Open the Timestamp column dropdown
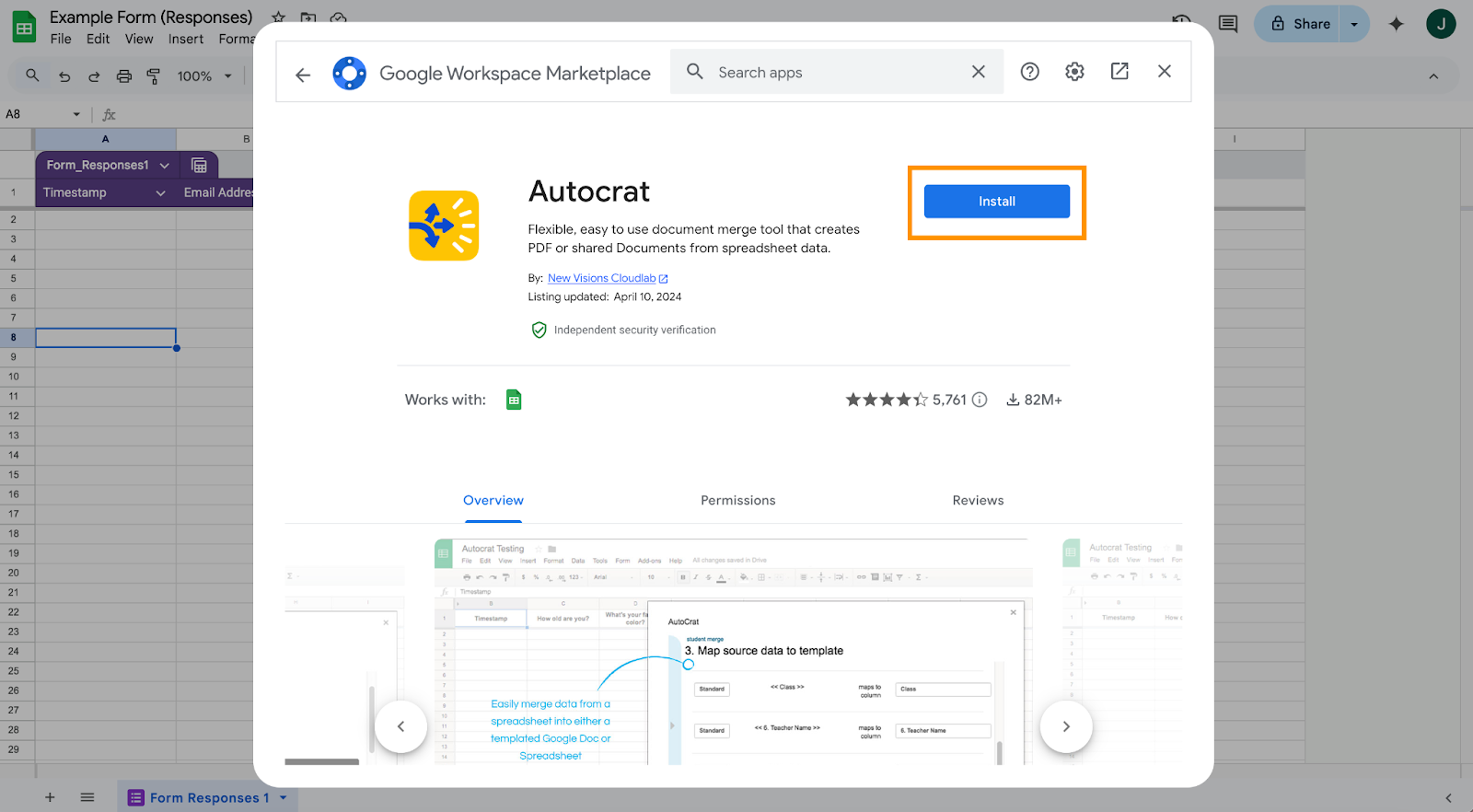Viewport: 1473px width, 812px height. point(160,192)
